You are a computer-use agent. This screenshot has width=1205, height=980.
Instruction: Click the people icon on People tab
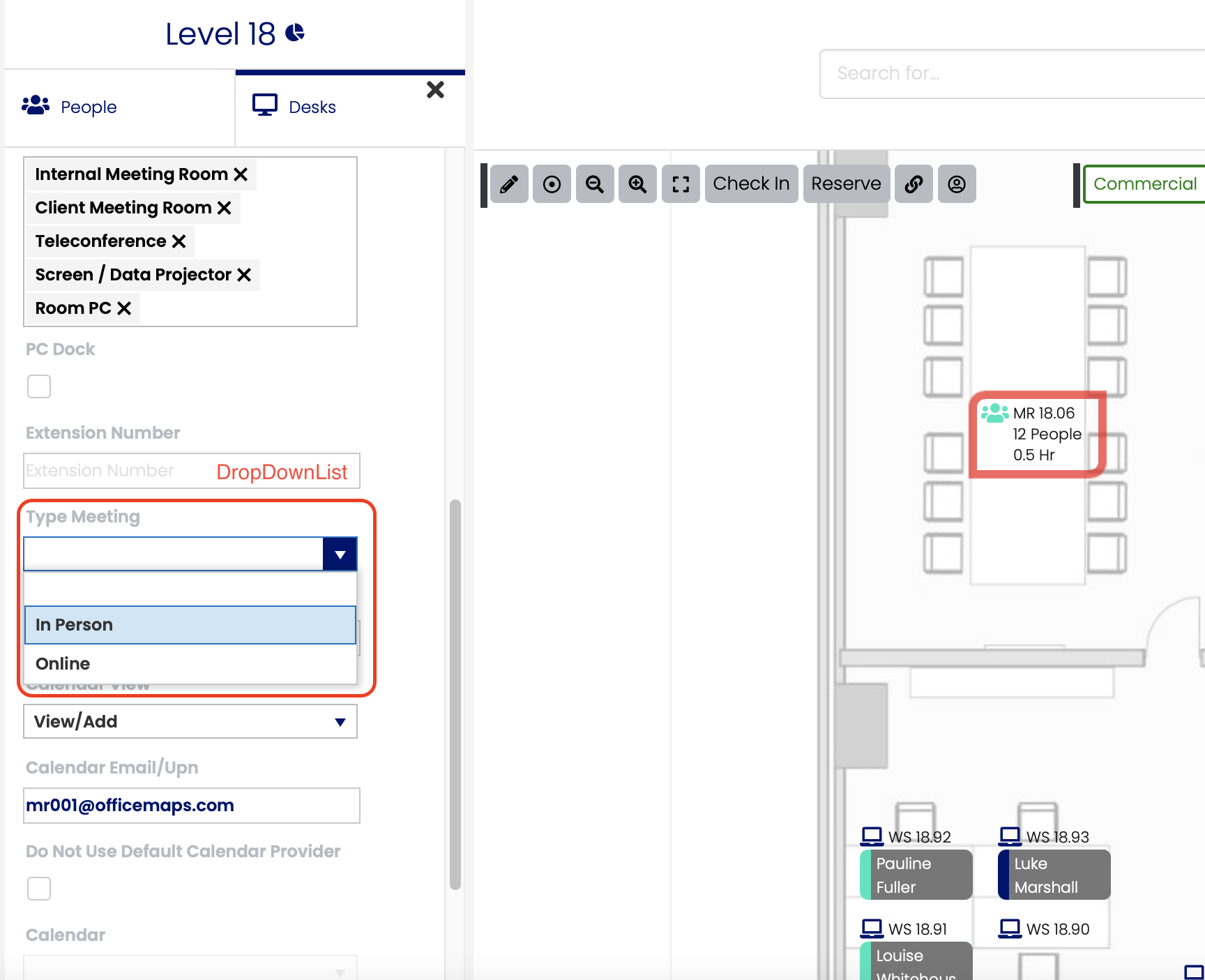(x=36, y=105)
